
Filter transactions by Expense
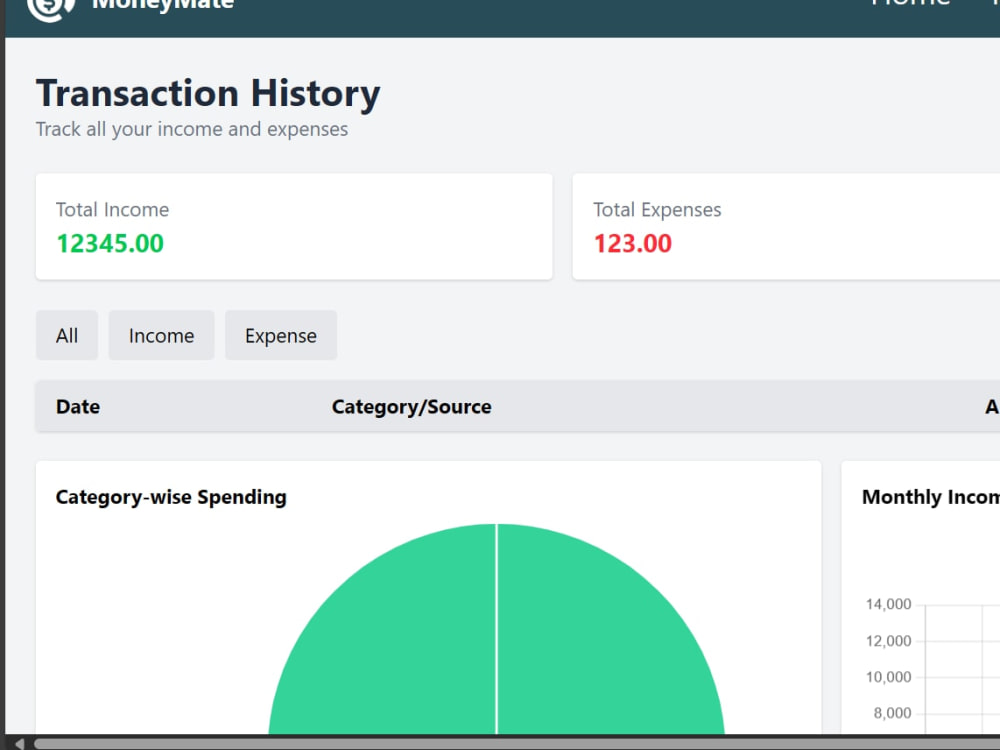point(281,335)
